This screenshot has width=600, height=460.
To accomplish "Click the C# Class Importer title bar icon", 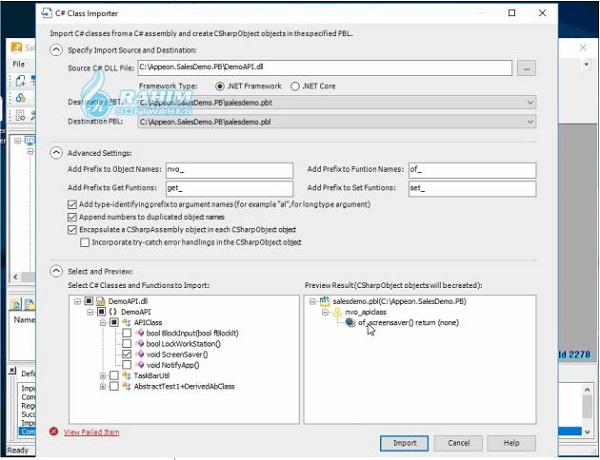I will [46, 13].
